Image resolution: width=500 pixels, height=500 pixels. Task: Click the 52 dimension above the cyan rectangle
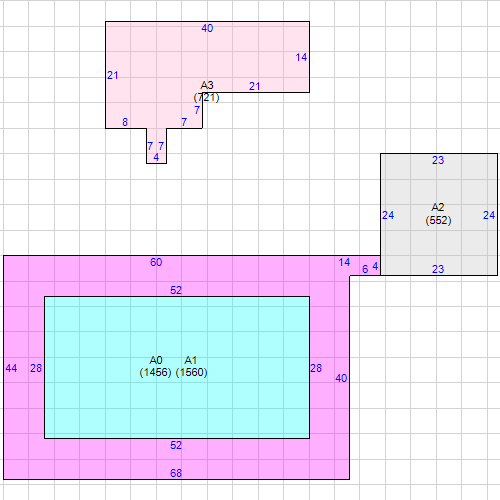click(x=176, y=290)
